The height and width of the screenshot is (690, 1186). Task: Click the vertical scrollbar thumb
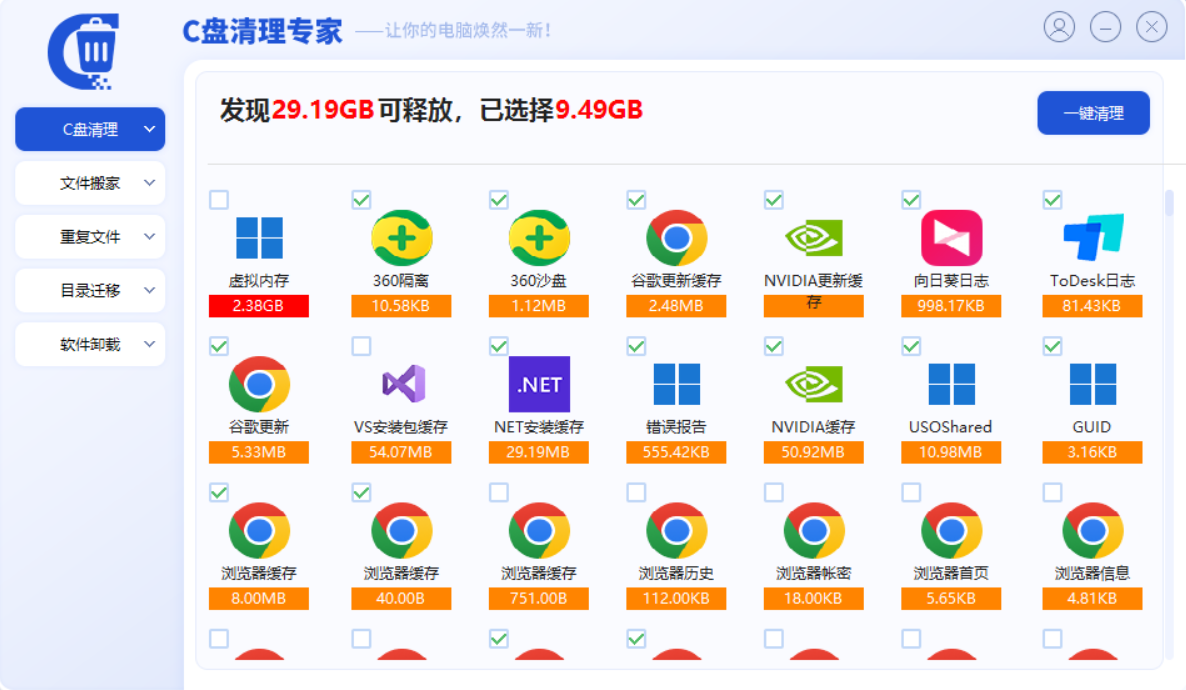1169,202
